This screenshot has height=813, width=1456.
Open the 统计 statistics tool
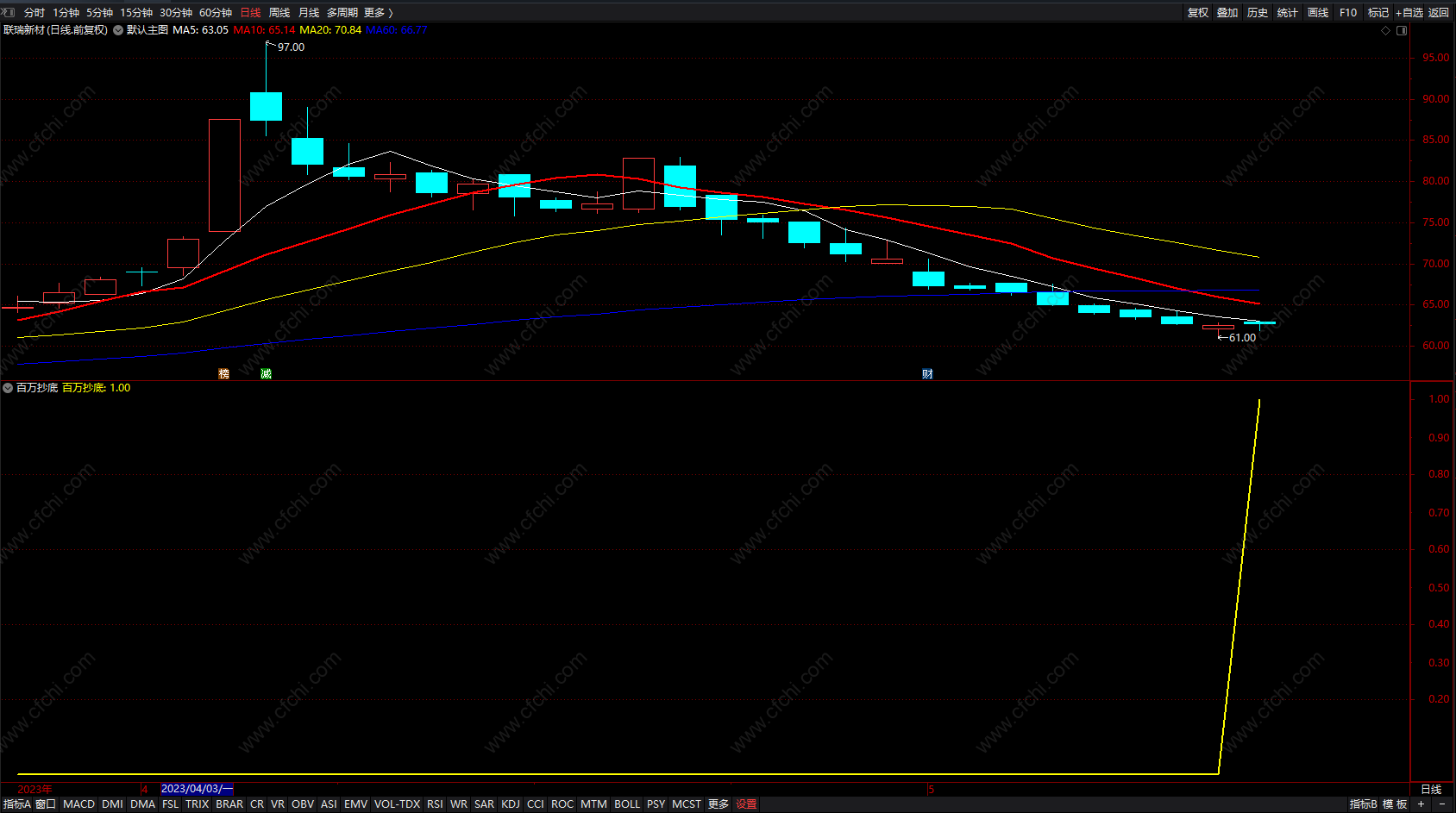[x=1288, y=12]
